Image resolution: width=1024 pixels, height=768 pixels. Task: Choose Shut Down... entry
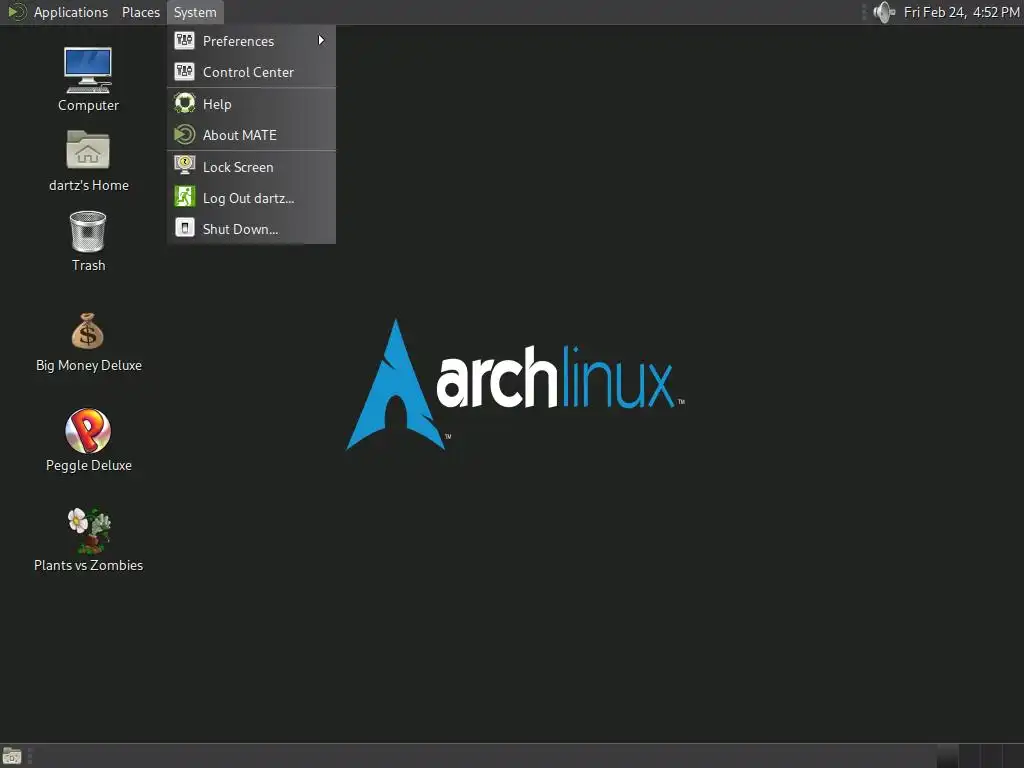pos(251,229)
